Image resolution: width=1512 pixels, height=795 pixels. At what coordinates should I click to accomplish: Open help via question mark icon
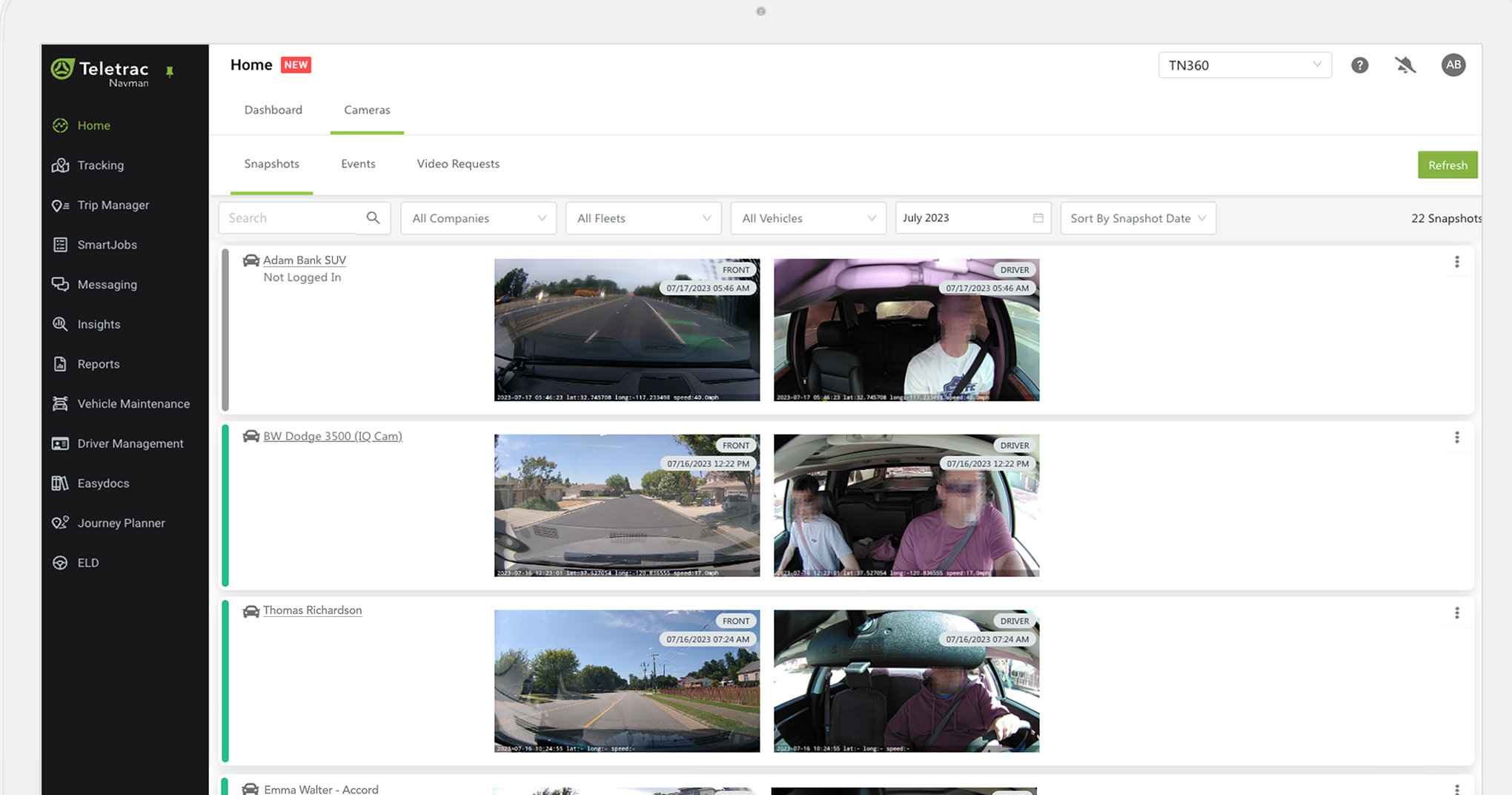pos(1359,65)
